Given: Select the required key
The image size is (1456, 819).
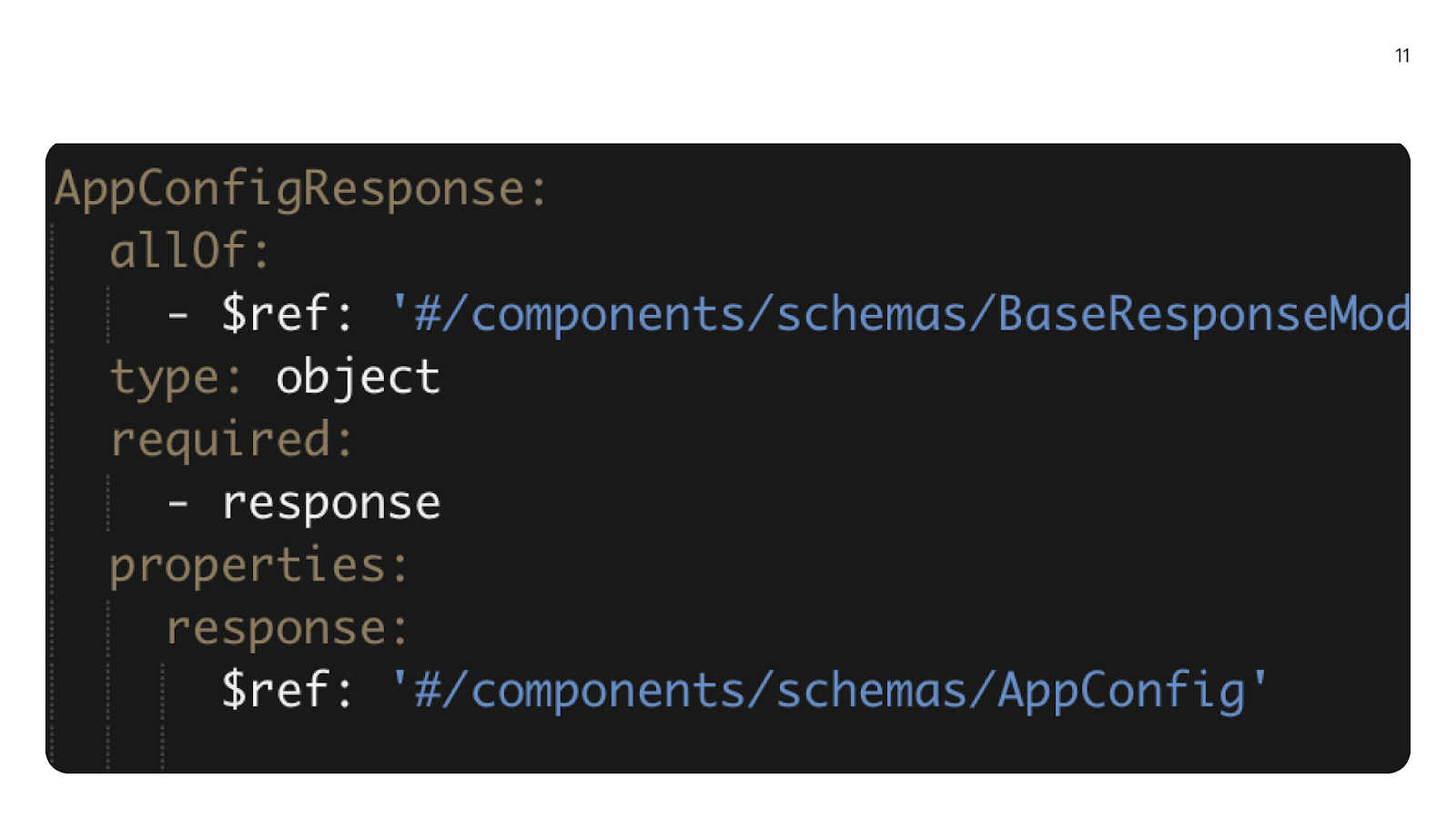Looking at the screenshot, I should tap(219, 440).
